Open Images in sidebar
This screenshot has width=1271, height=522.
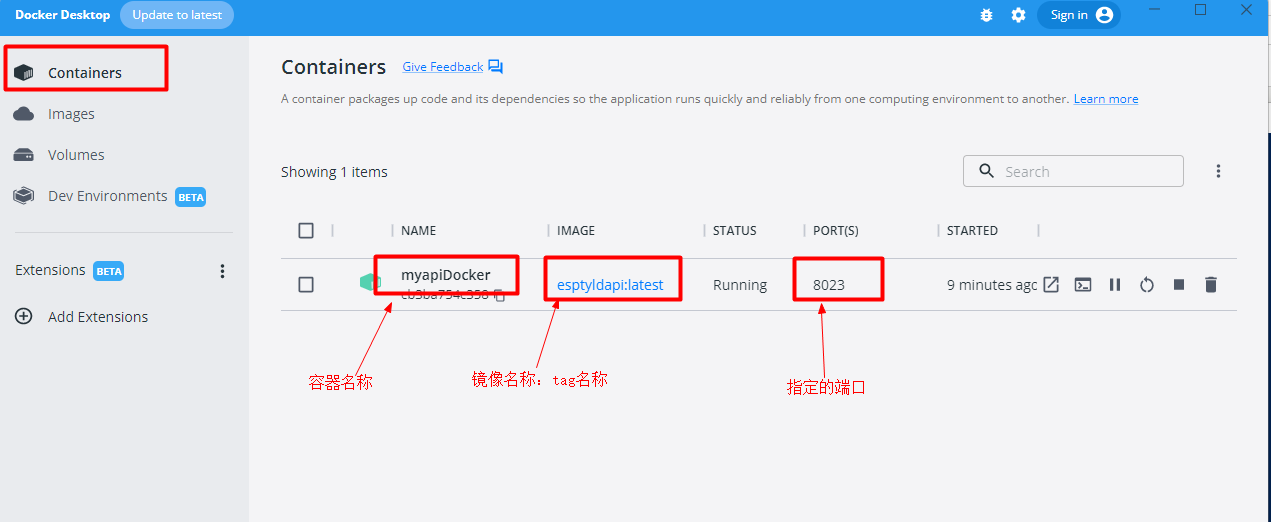pos(71,114)
